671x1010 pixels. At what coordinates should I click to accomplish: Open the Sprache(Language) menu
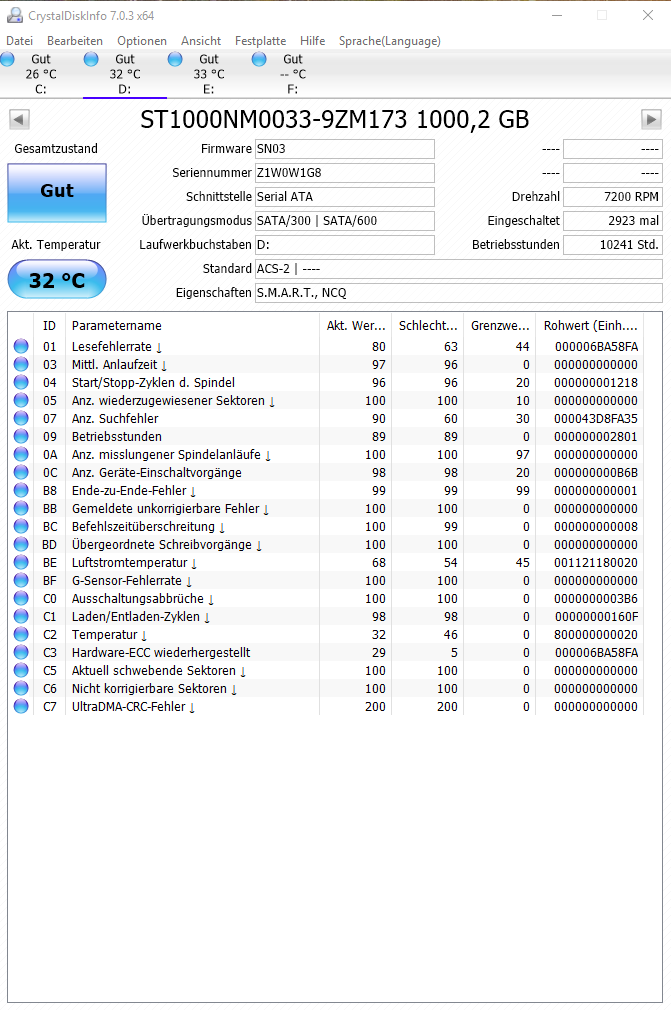[x=390, y=41]
